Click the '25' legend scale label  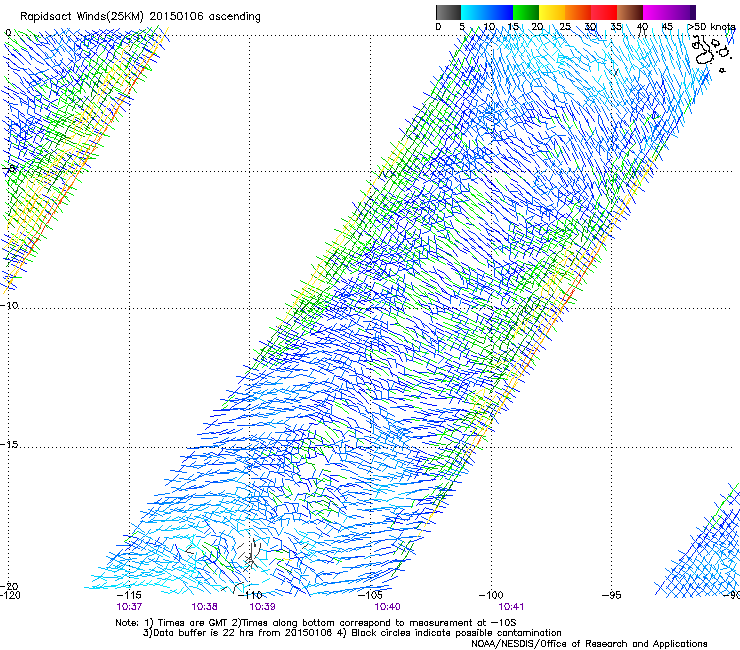564,27
